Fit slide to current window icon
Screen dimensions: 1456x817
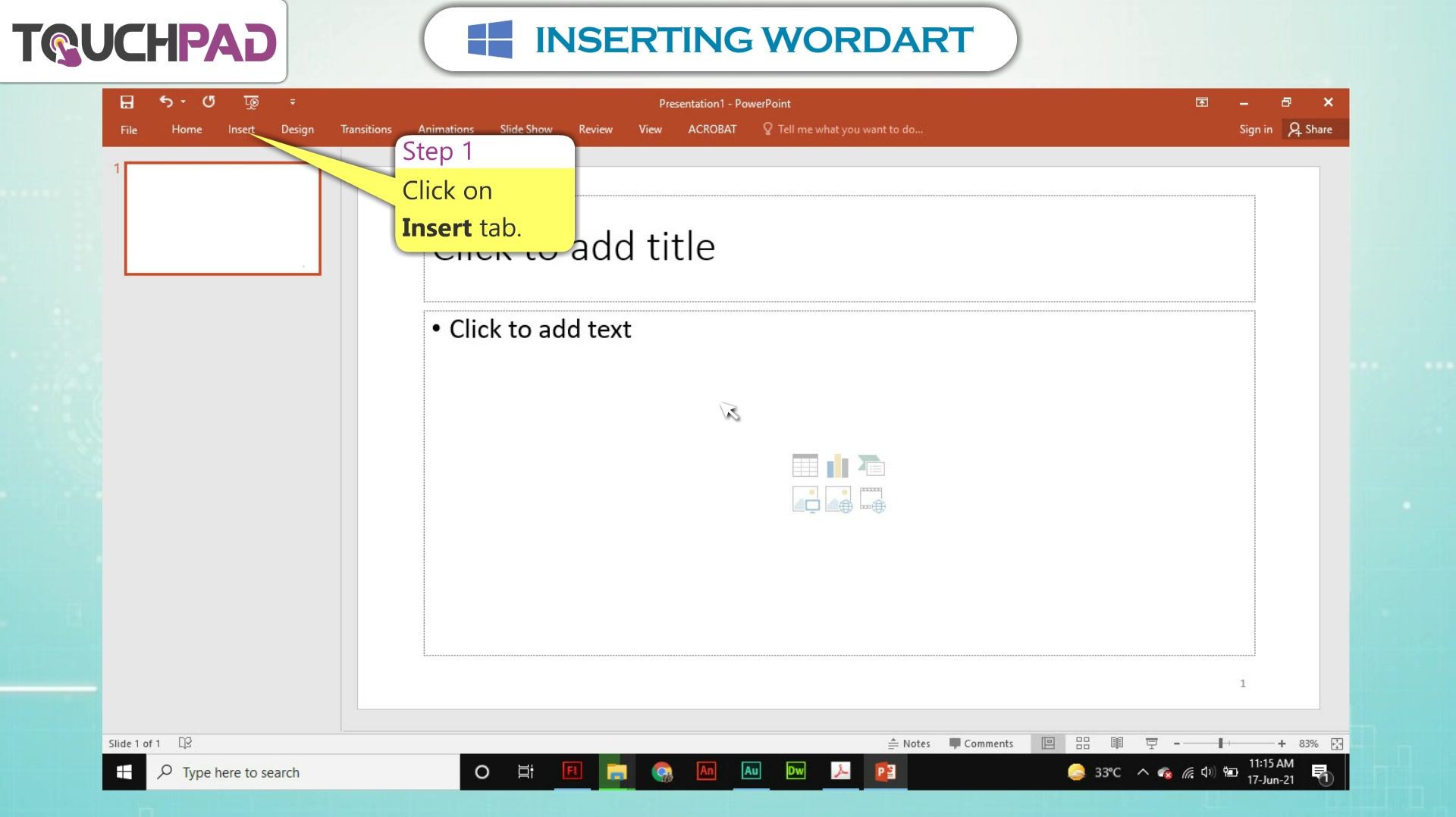pyautogui.click(x=1337, y=743)
